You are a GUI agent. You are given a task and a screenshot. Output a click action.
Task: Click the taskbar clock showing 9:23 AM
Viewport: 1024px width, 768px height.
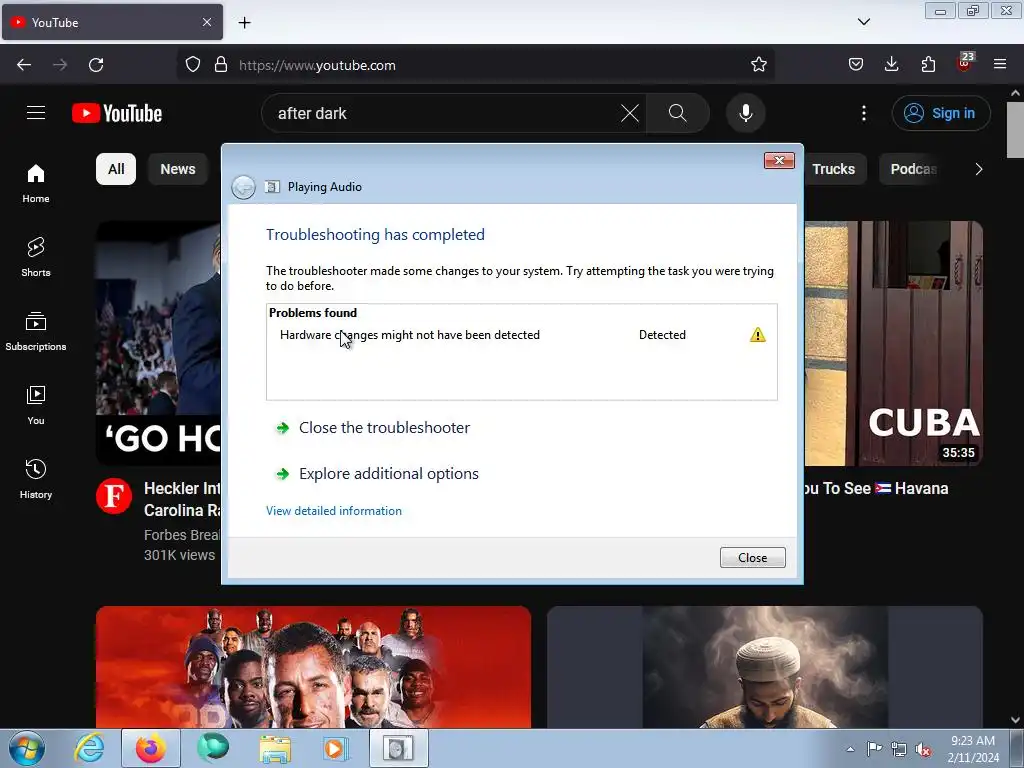pyautogui.click(x=973, y=749)
